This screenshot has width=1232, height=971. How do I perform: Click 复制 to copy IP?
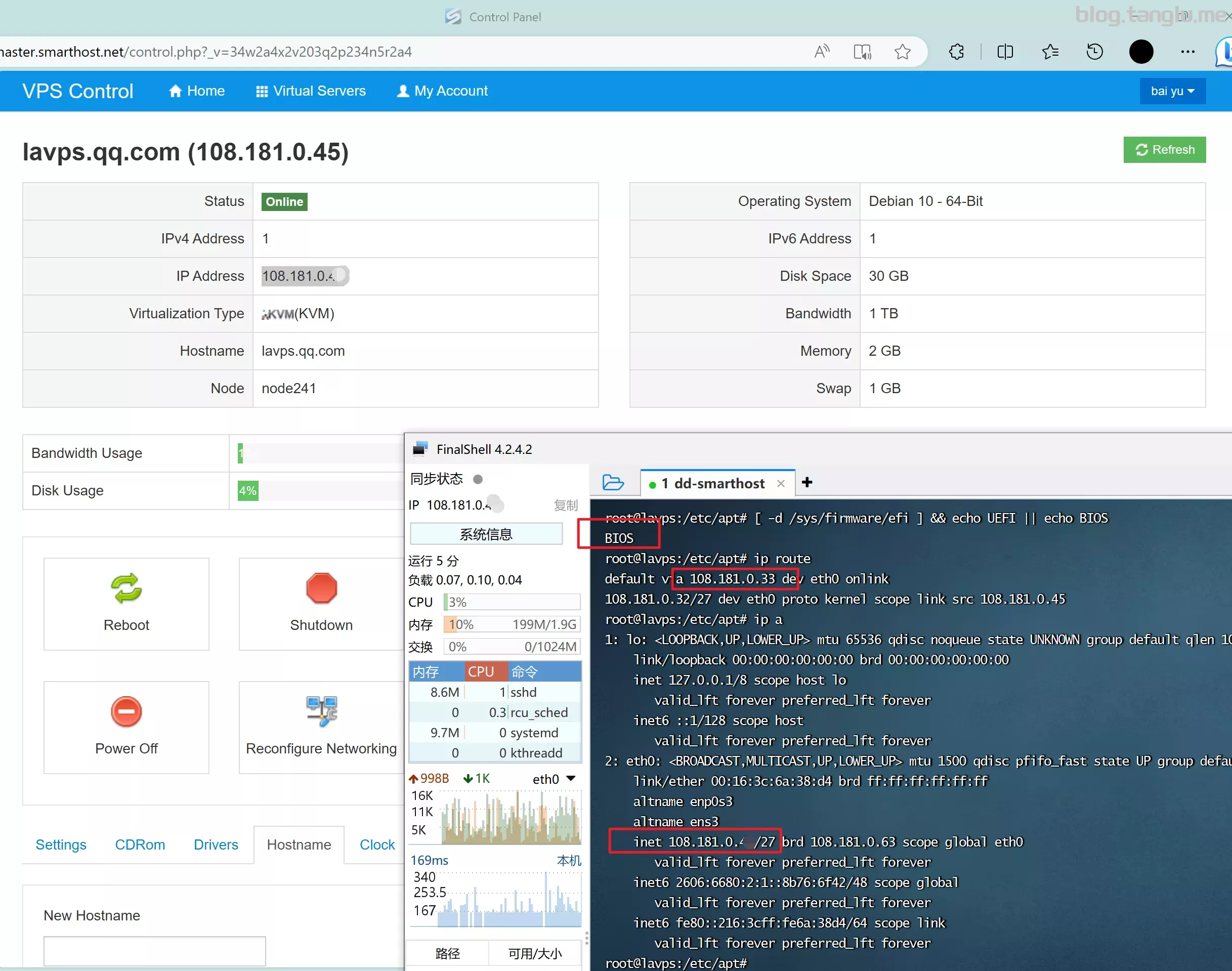pyautogui.click(x=566, y=505)
